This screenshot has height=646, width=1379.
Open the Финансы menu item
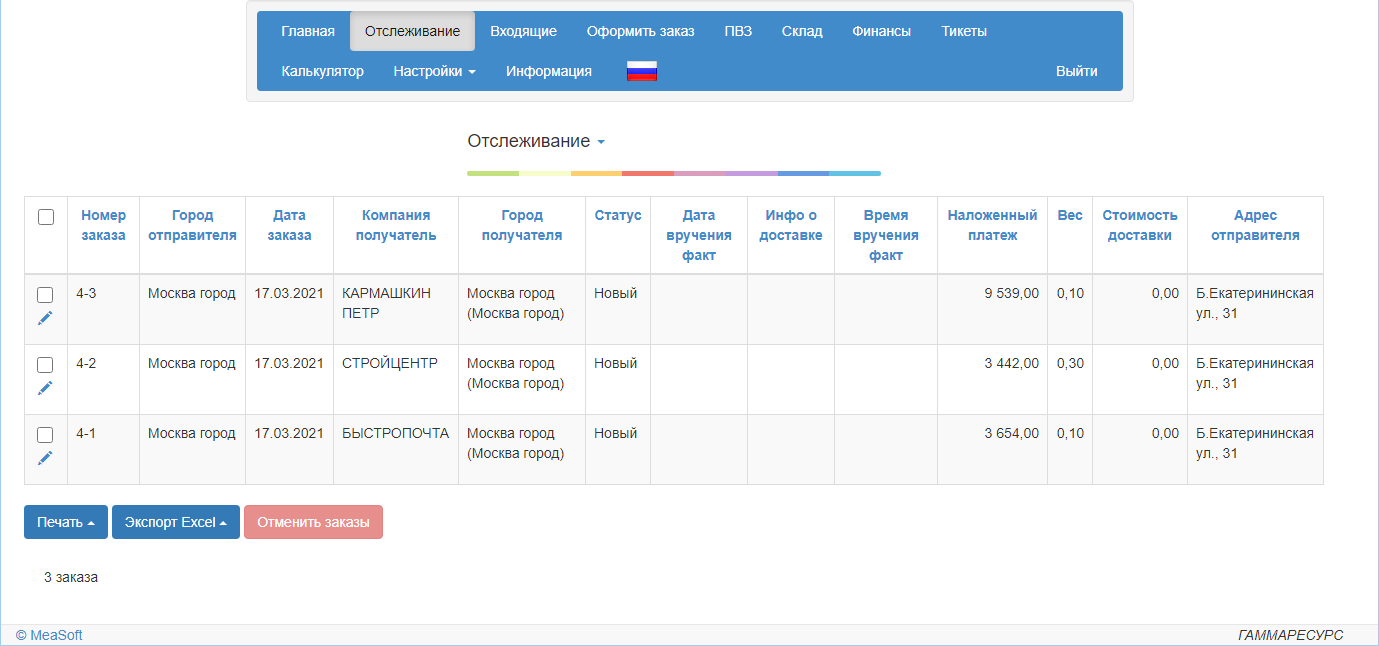point(882,31)
